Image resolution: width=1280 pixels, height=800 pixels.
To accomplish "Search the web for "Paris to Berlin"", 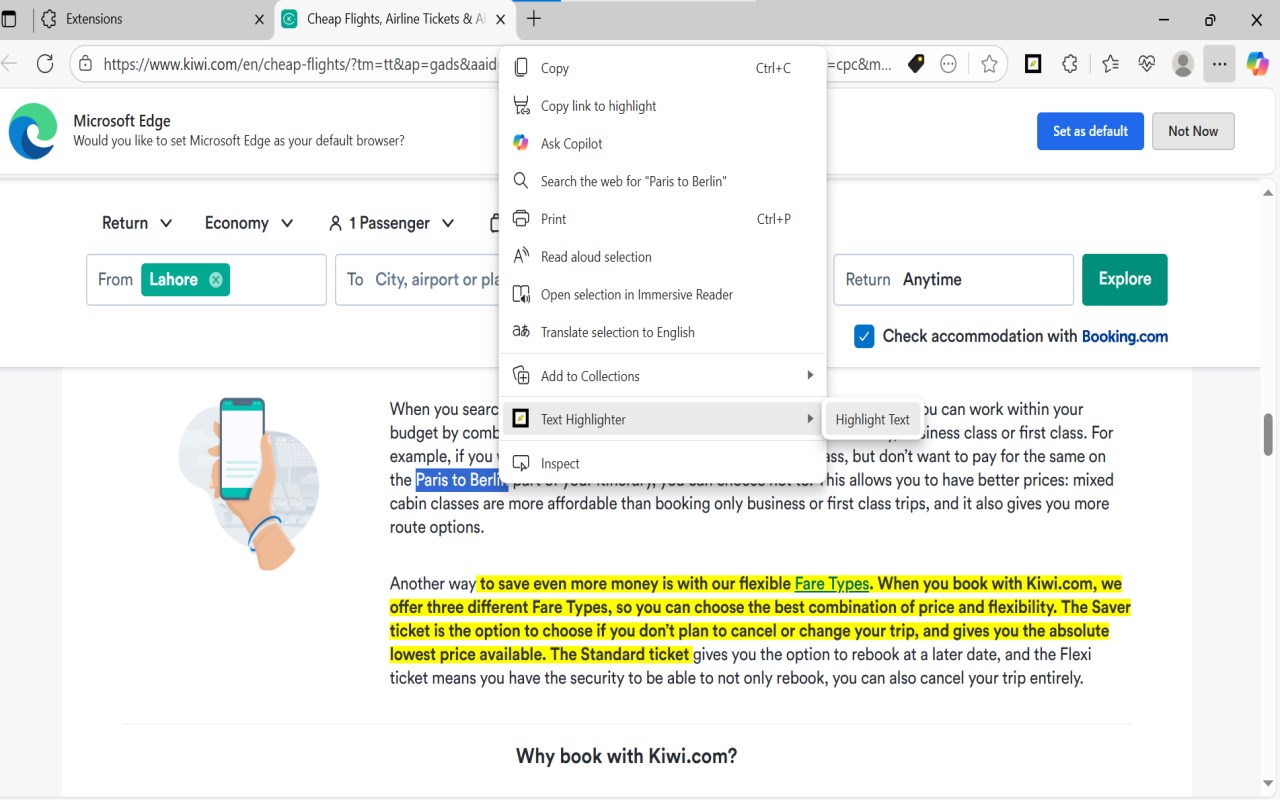I will pos(663,181).
